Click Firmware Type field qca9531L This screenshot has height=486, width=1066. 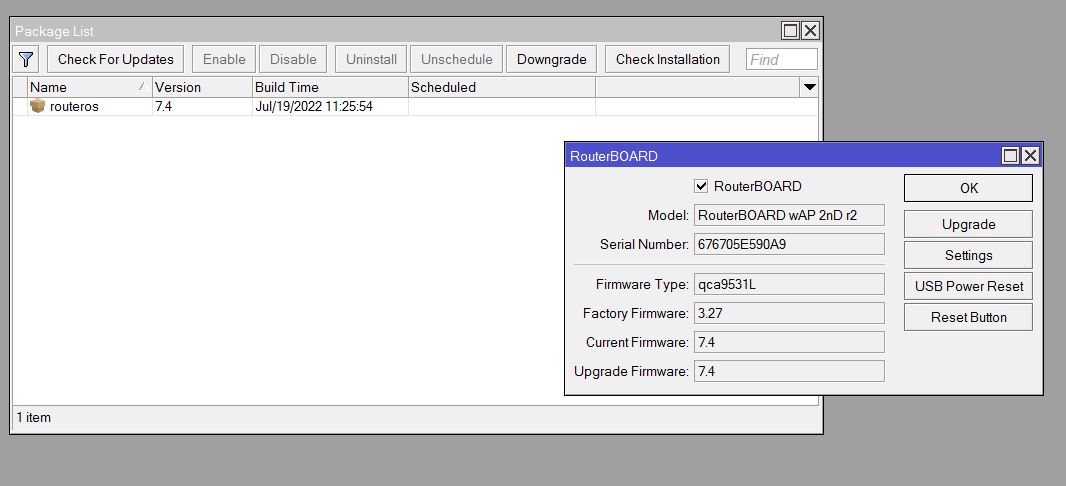pos(789,285)
